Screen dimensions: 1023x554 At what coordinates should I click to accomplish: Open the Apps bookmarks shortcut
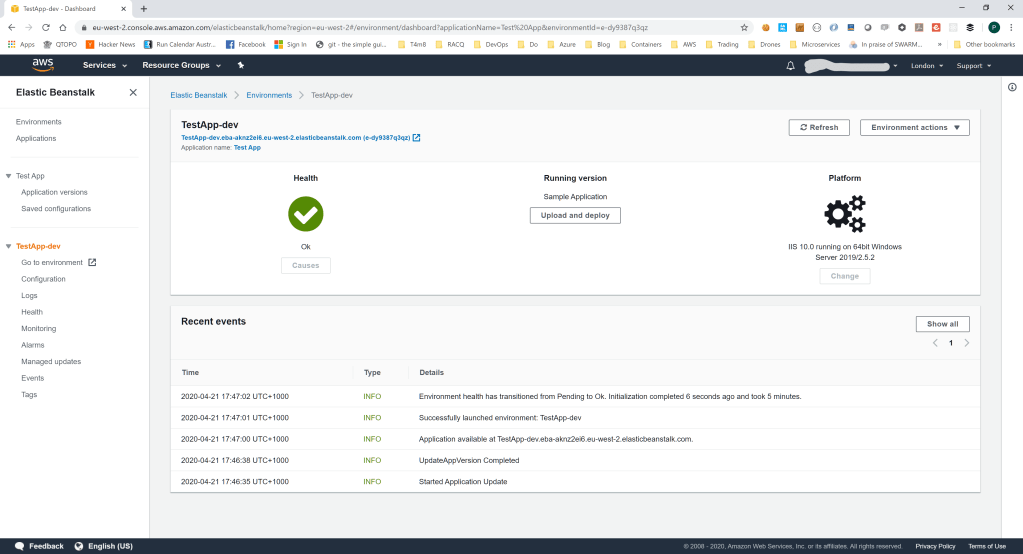point(22,44)
